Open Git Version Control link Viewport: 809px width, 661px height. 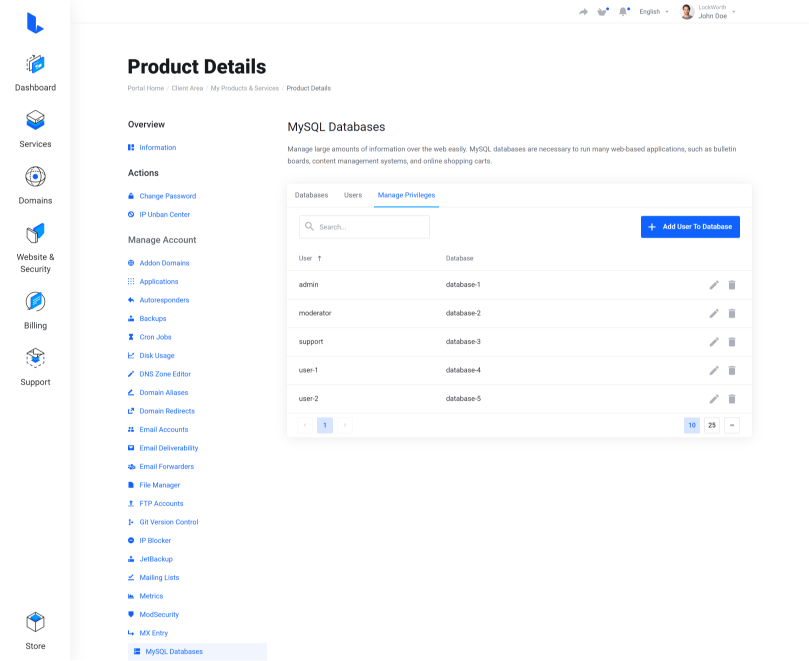coord(169,522)
